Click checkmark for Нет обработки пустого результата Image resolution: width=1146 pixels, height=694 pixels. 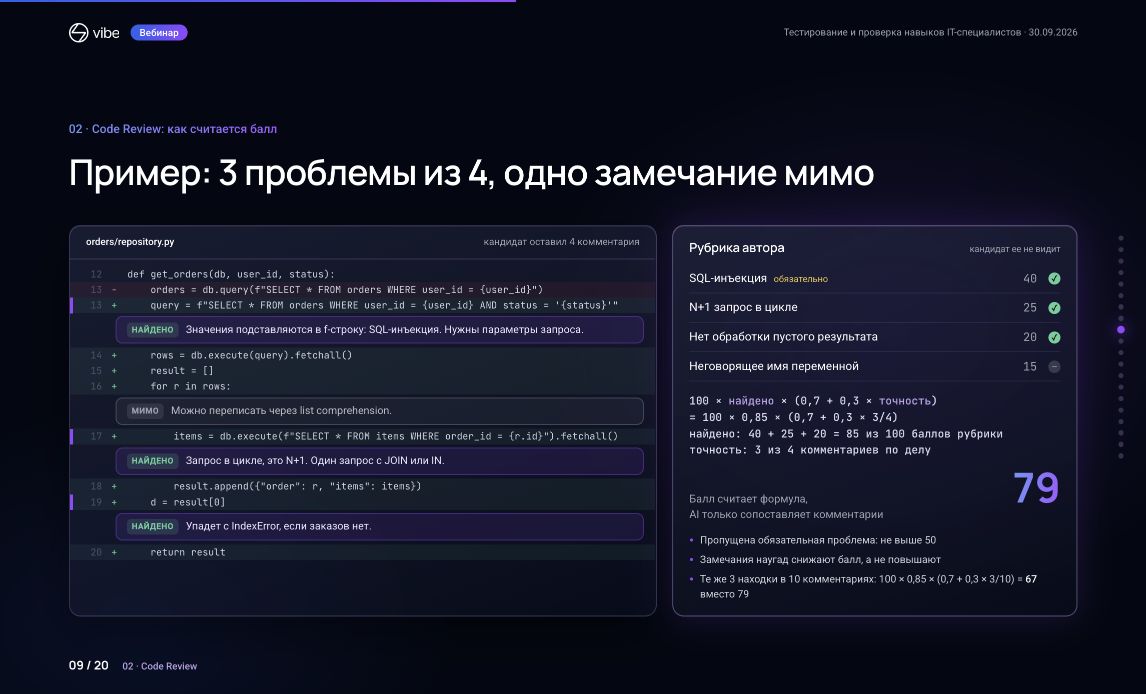pos(1054,337)
